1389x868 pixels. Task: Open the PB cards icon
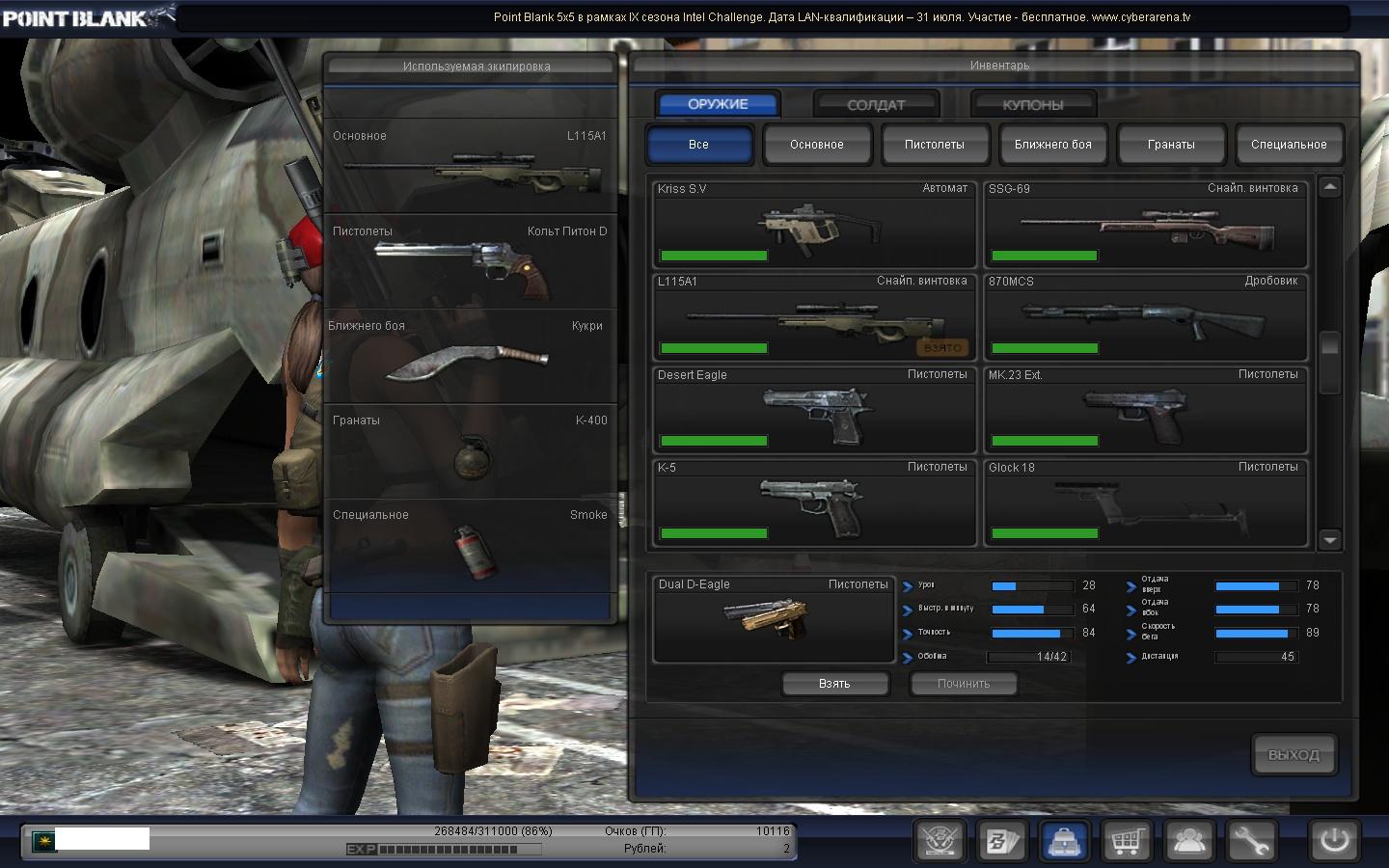tap(1002, 841)
